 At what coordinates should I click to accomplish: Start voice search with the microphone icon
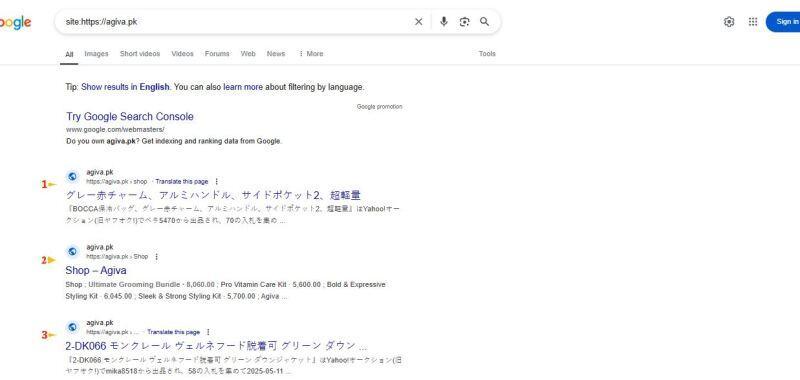tap(444, 21)
